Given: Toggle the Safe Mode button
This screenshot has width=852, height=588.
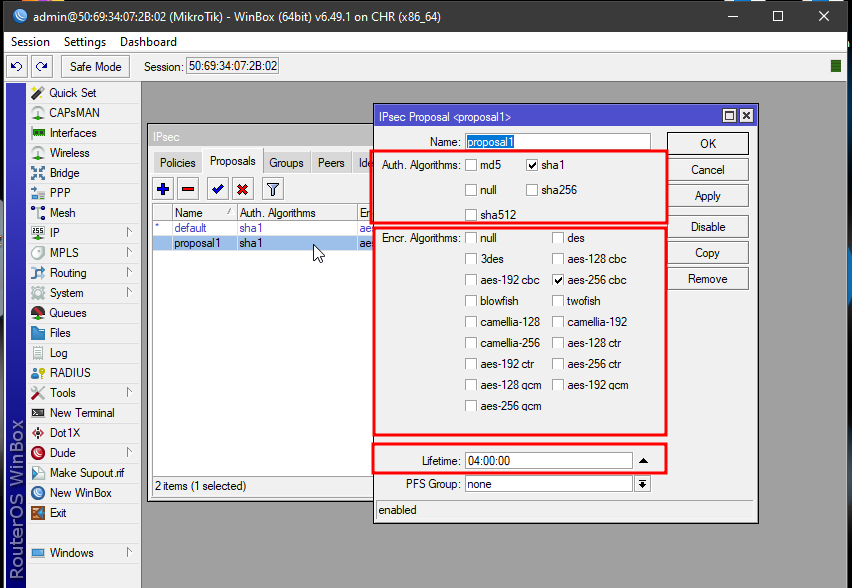Looking at the screenshot, I should coord(95,66).
